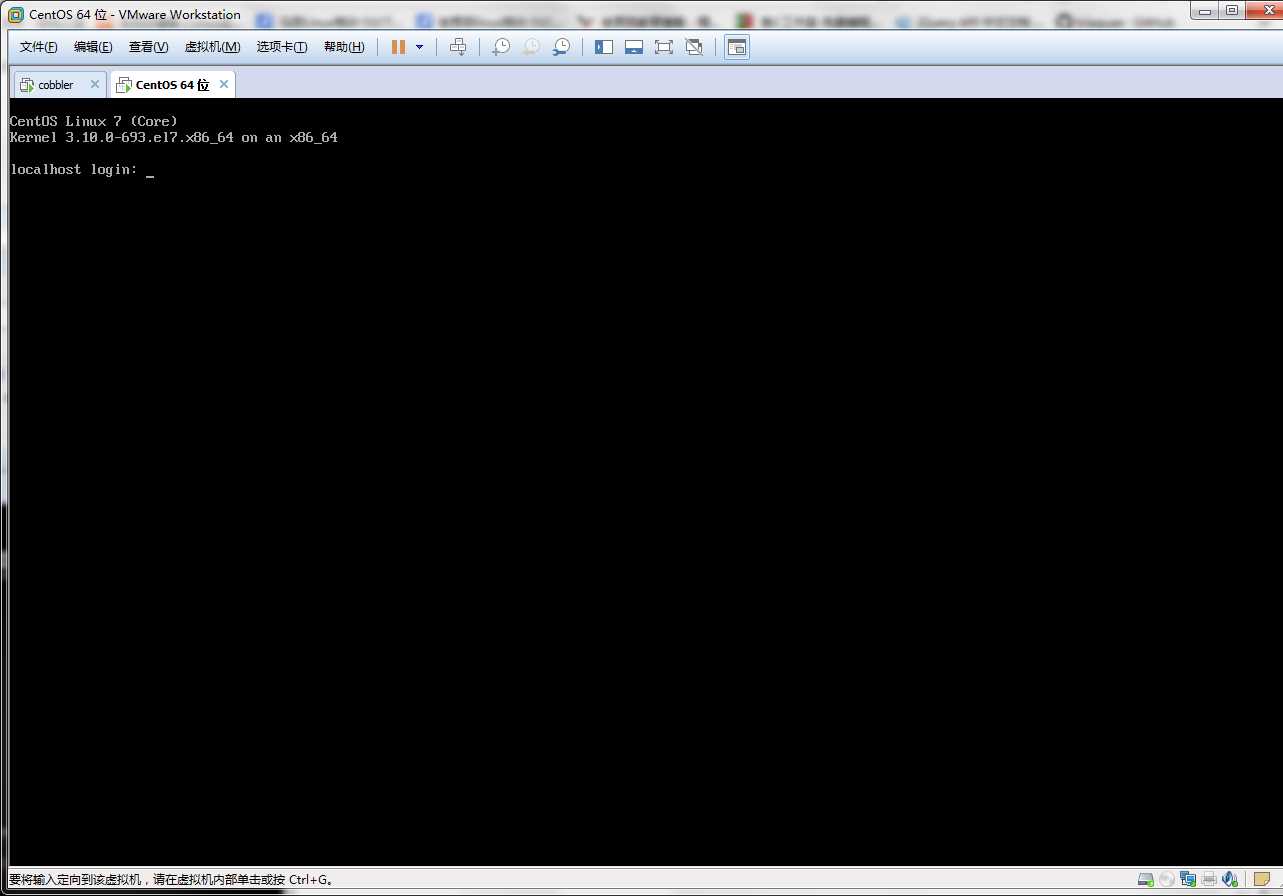The height and width of the screenshot is (896, 1283).
Task: Enter full screen mode icon
Action: 664,47
